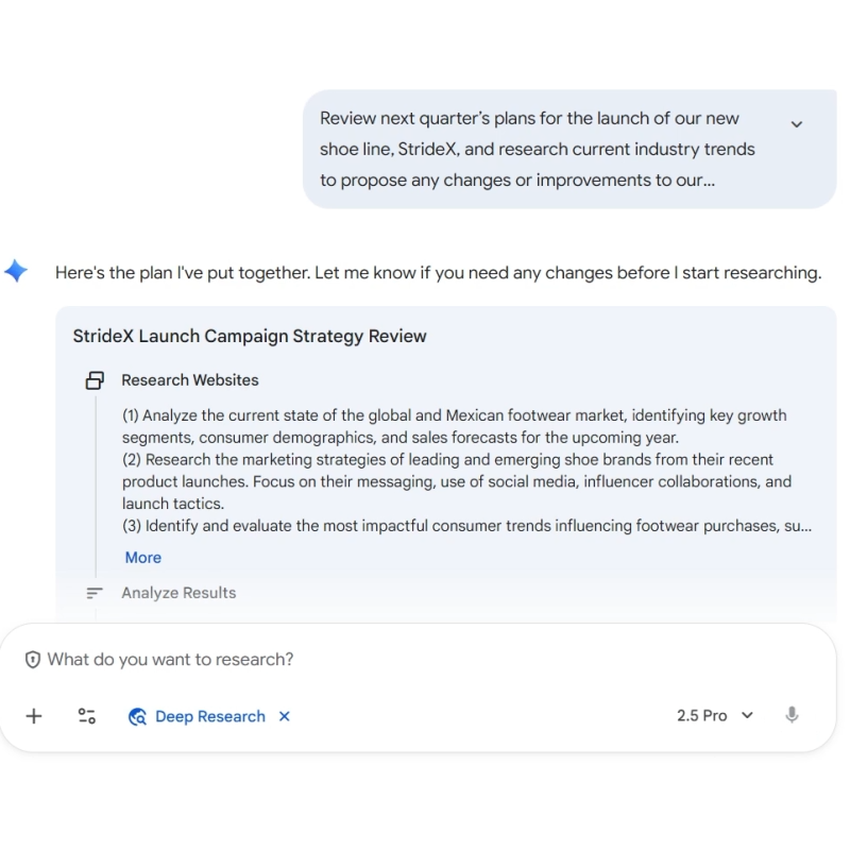Expand the collapsed user prompt chevron

coord(797,125)
